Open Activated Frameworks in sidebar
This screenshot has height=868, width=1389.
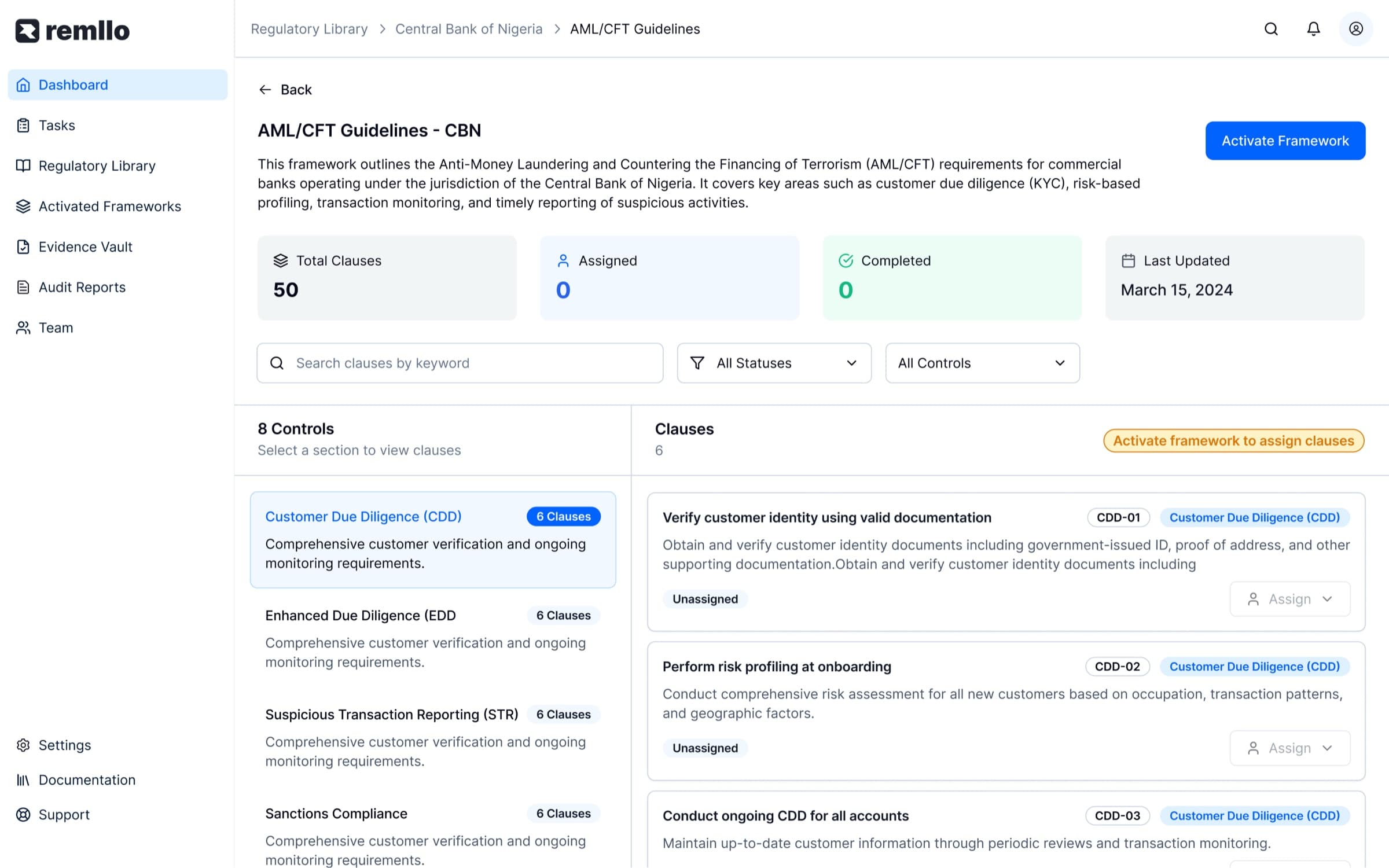[x=117, y=207]
